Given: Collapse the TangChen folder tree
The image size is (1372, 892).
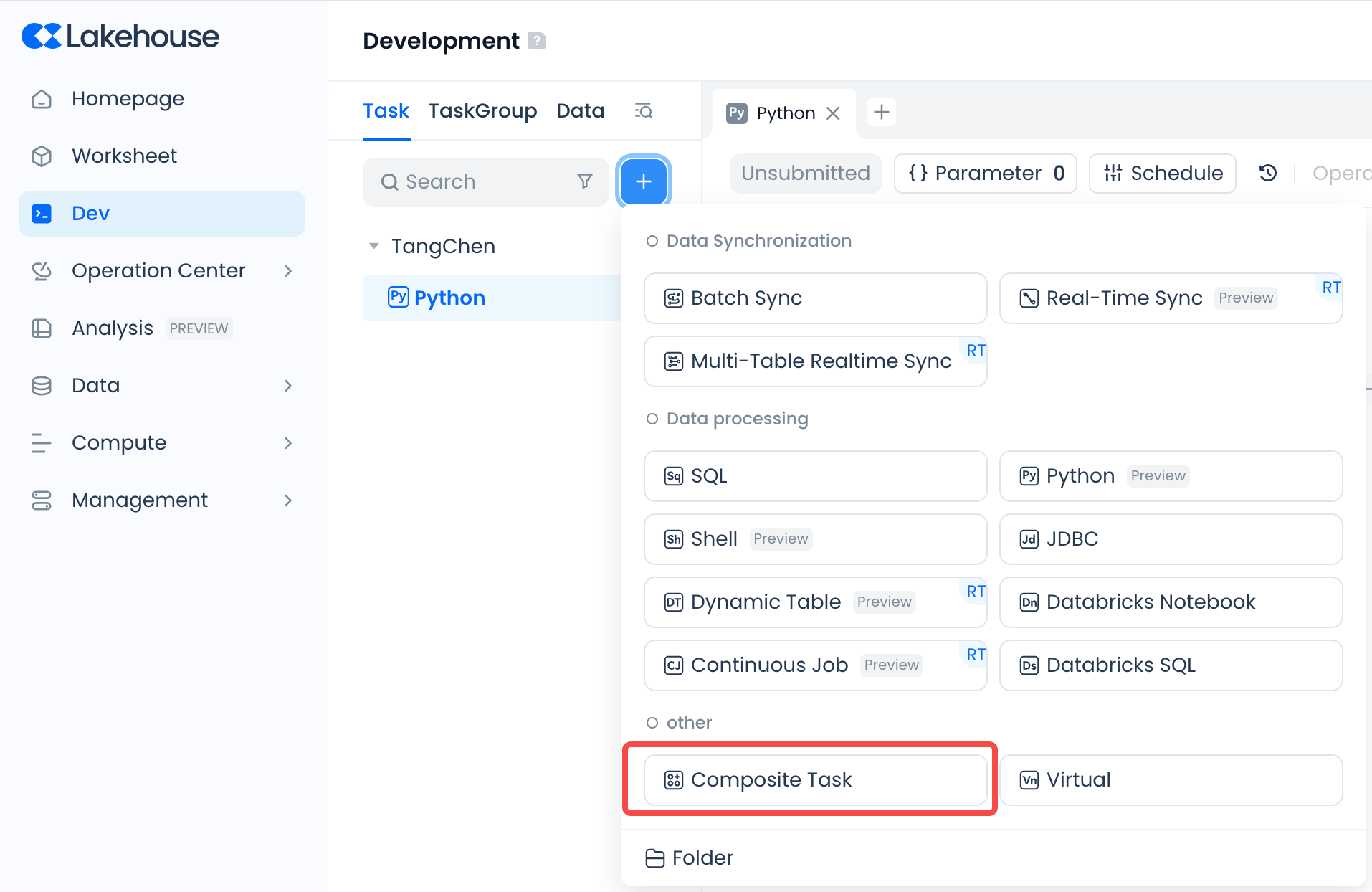Looking at the screenshot, I should click(x=373, y=246).
